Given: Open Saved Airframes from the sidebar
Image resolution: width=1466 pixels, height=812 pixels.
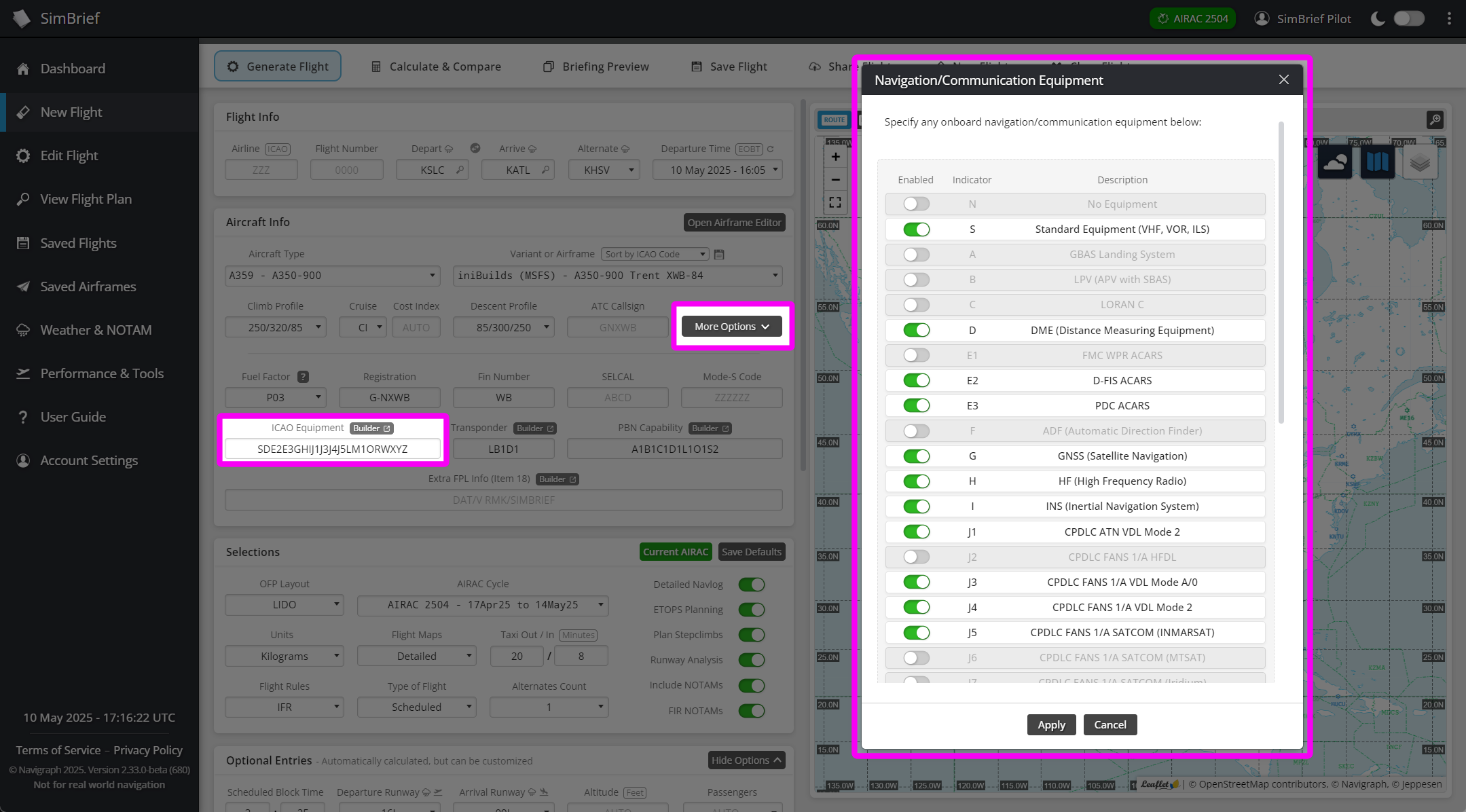Looking at the screenshot, I should click(88, 286).
